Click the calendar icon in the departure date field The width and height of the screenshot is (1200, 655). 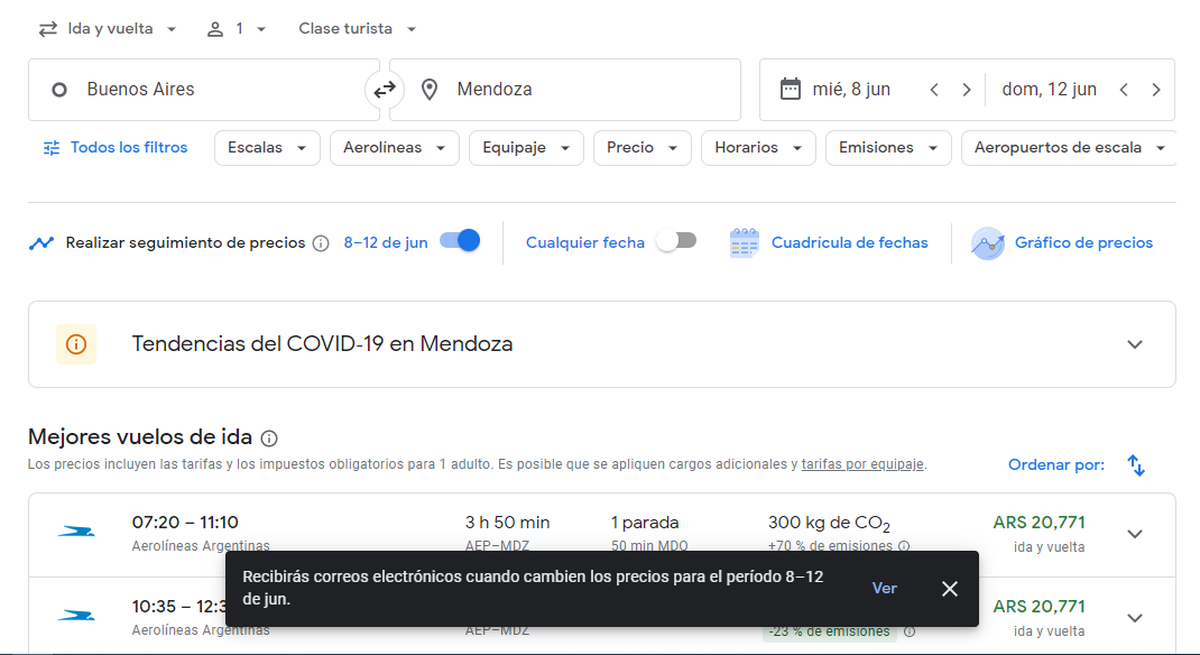tap(793, 89)
